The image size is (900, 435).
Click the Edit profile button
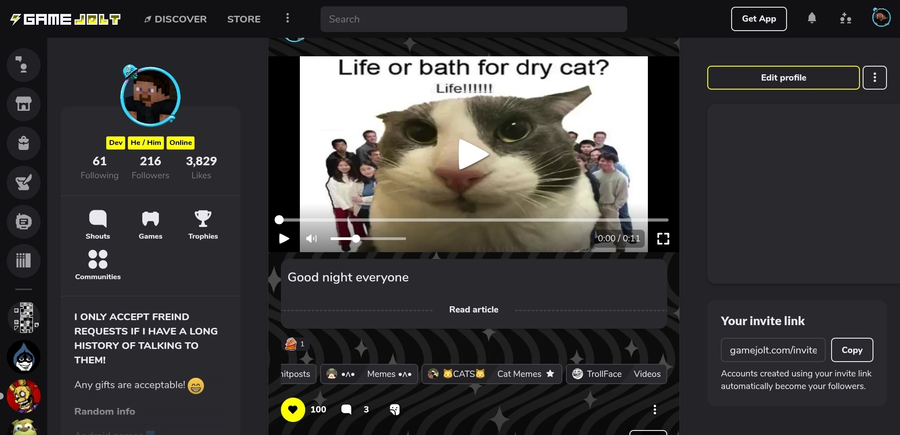pos(783,77)
